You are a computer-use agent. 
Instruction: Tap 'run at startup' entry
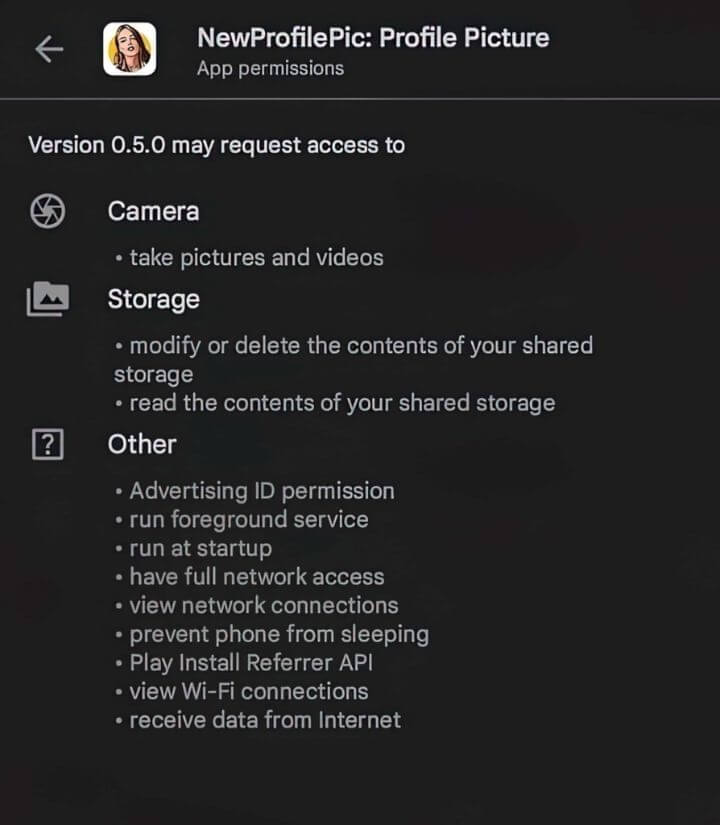pyautogui.click(x=200, y=548)
